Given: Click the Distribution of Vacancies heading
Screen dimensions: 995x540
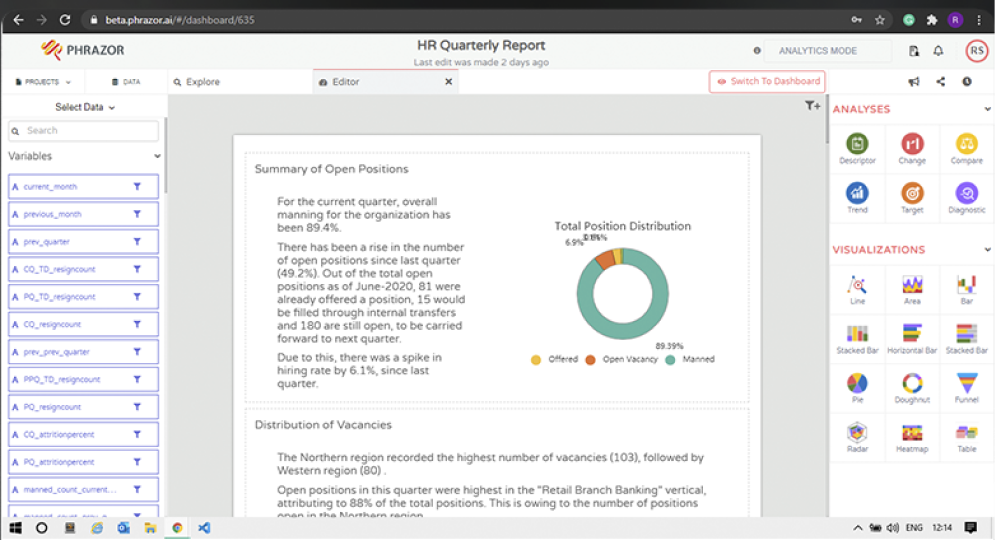Looking at the screenshot, I should click(x=323, y=425).
